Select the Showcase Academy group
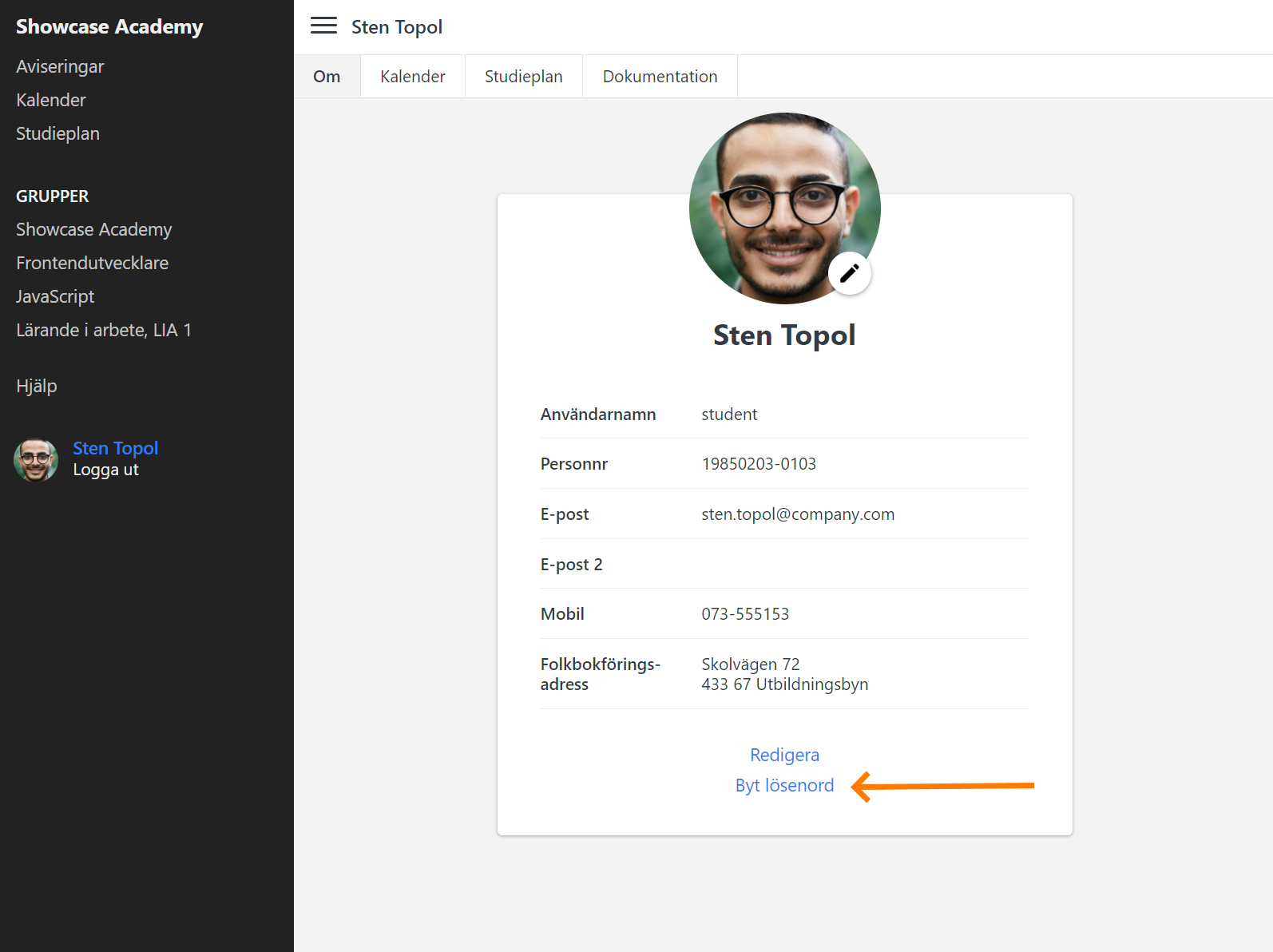This screenshot has height=952, width=1273. click(x=93, y=229)
